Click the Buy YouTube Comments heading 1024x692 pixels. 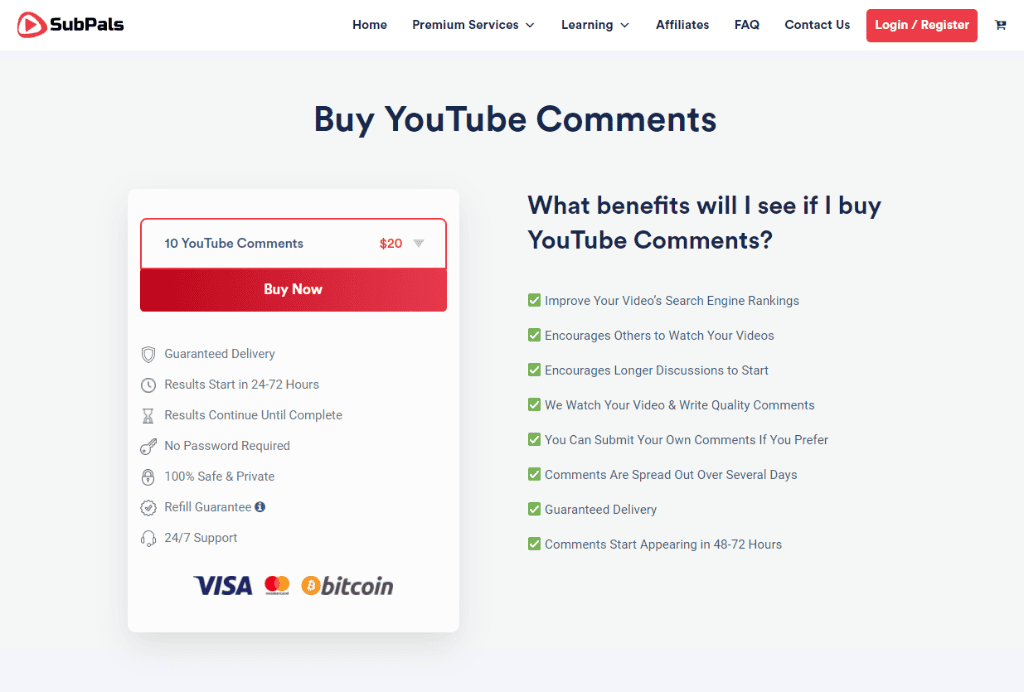click(x=515, y=119)
